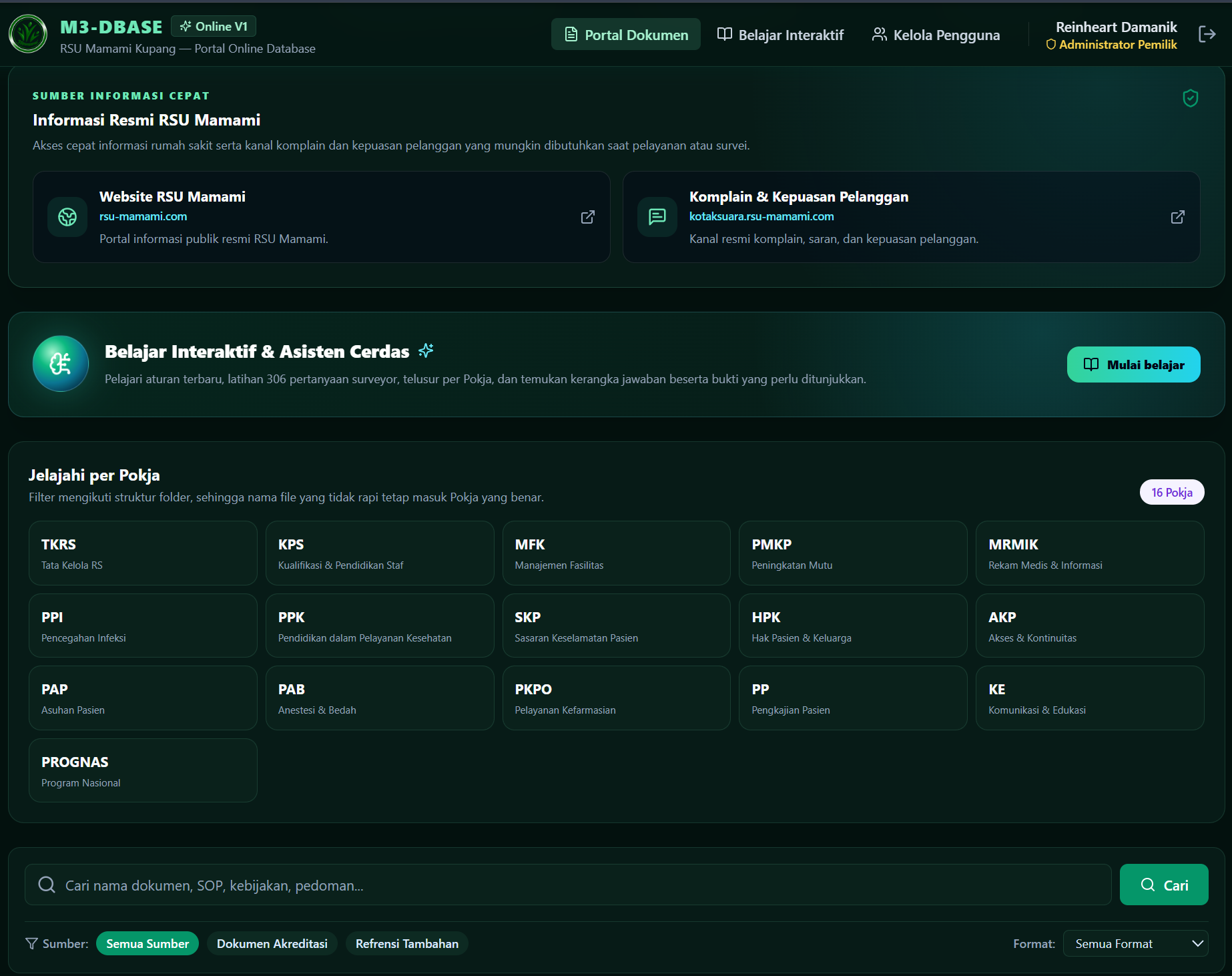1232x976 pixels.
Task: Select the MRMIK Rekam Medis & Informasi card
Action: click(x=1090, y=553)
